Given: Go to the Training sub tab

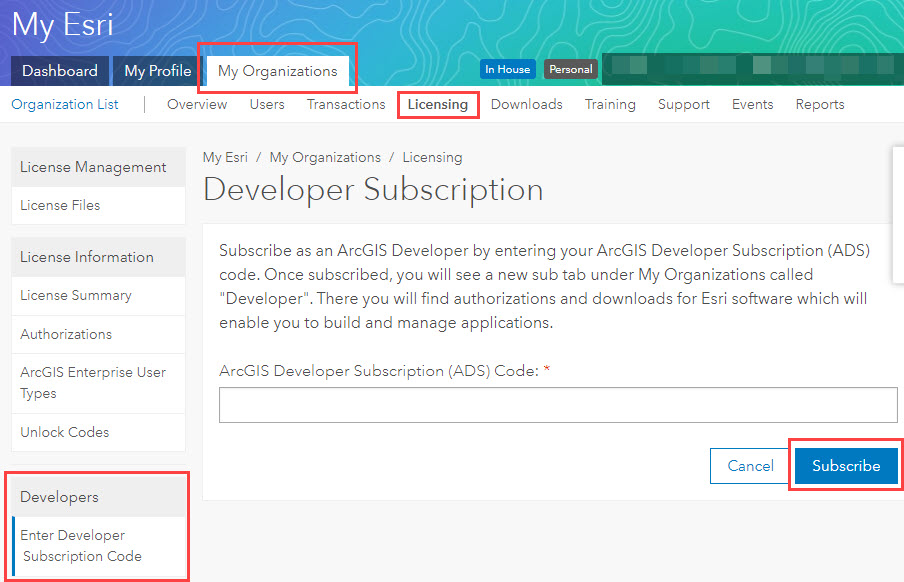Looking at the screenshot, I should (x=610, y=104).
